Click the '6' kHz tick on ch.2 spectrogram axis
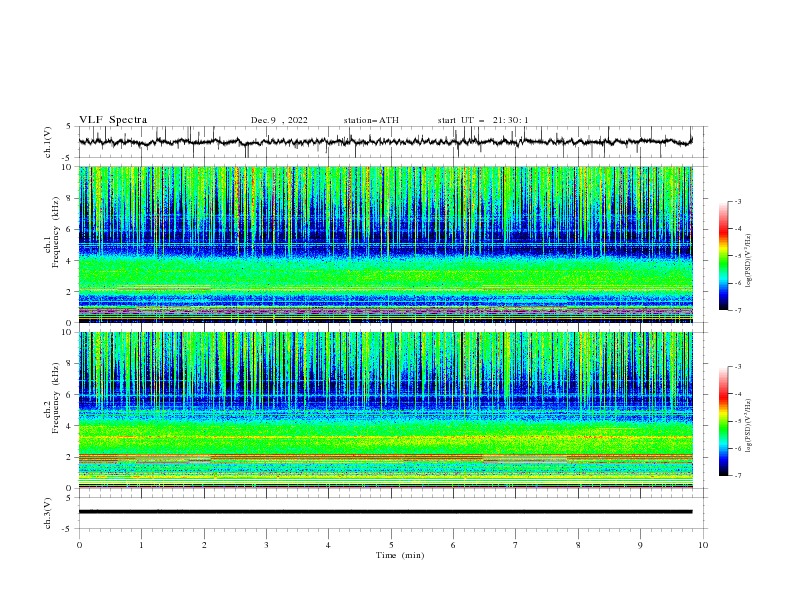The width and height of the screenshot is (792, 612). click(71, 394)
